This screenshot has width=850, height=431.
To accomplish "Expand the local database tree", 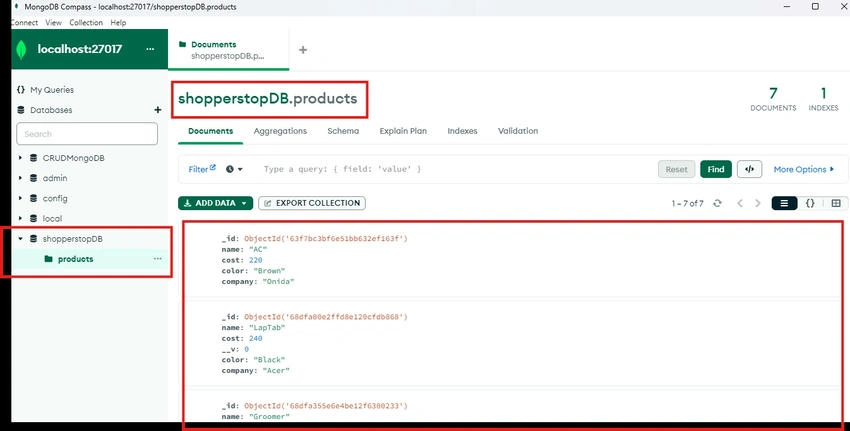I will pyautogui.click(x=21, y=218).
